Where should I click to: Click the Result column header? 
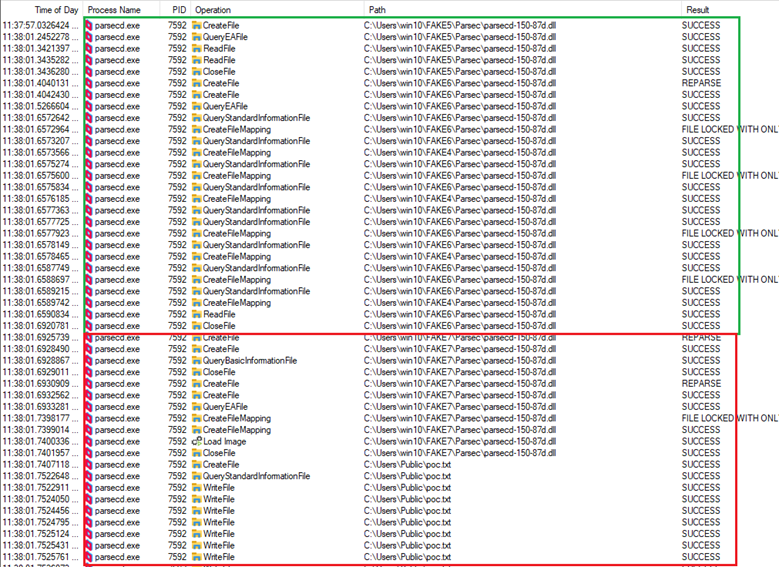click(696, 8)
